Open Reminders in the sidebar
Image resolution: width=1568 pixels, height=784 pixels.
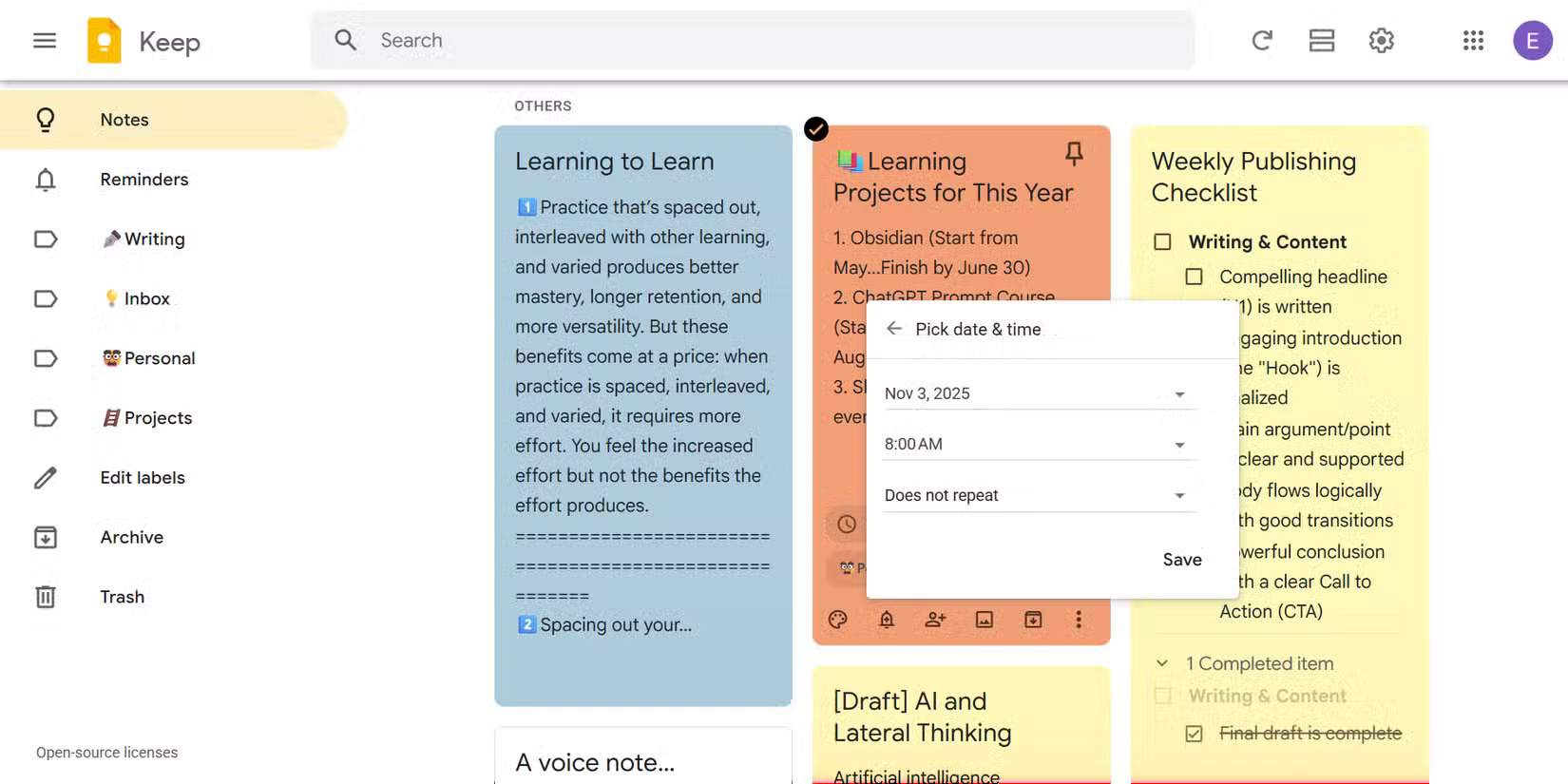tap(173, 180)
